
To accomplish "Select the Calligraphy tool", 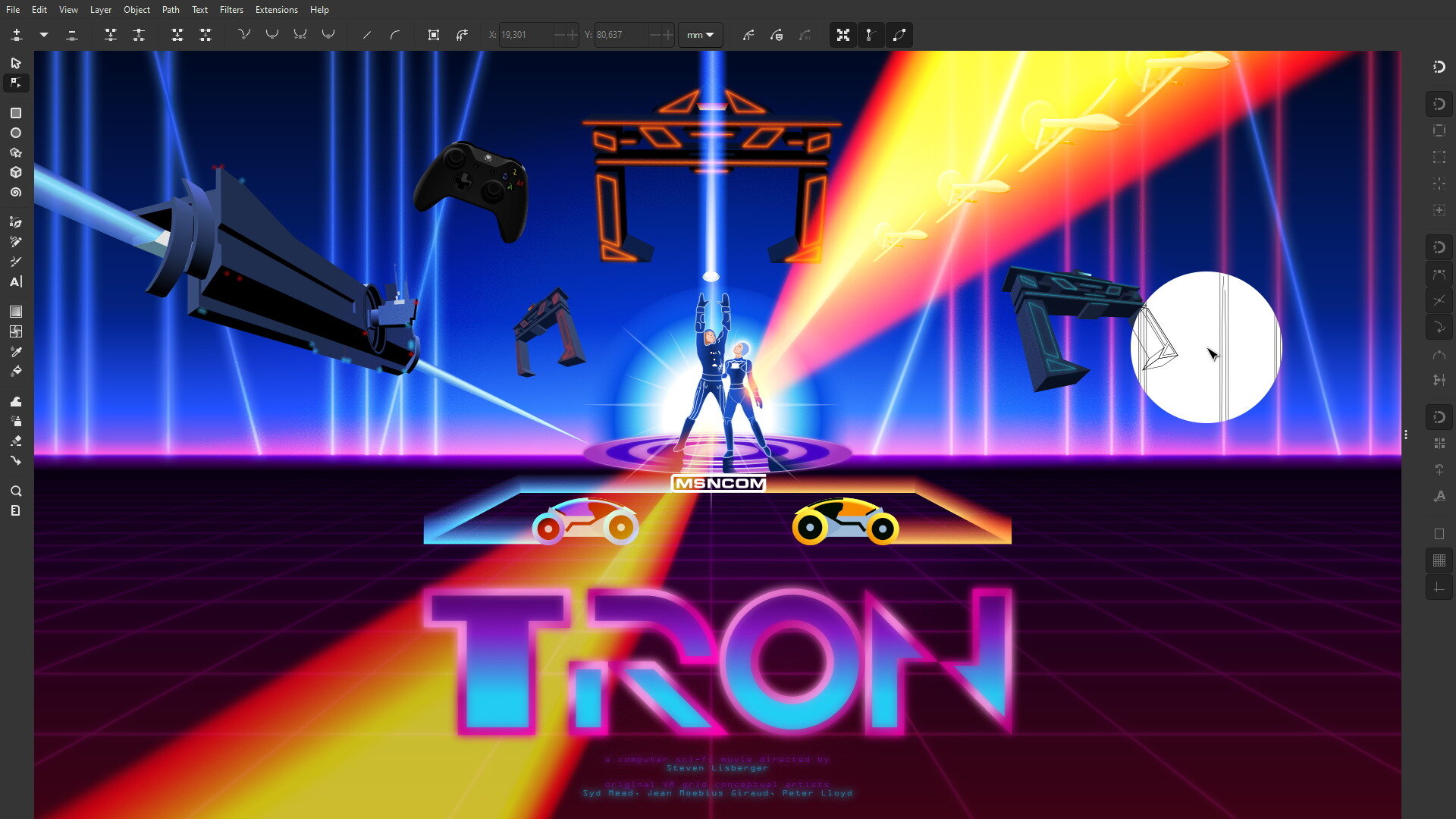I will coord(15,262).
